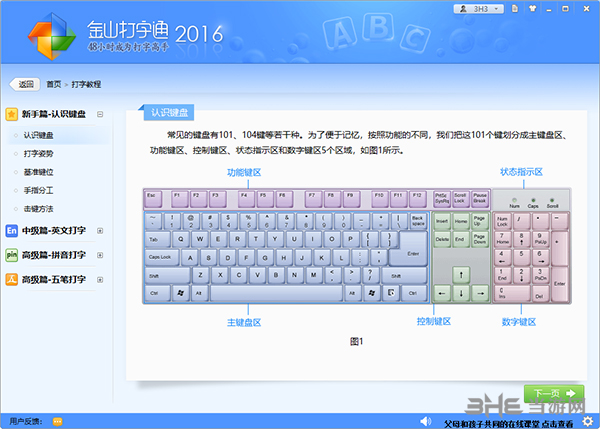Expand the 高级篇-五笔打字 section
The width and height of the screenshot is (600, 429).
pos(100,279)
